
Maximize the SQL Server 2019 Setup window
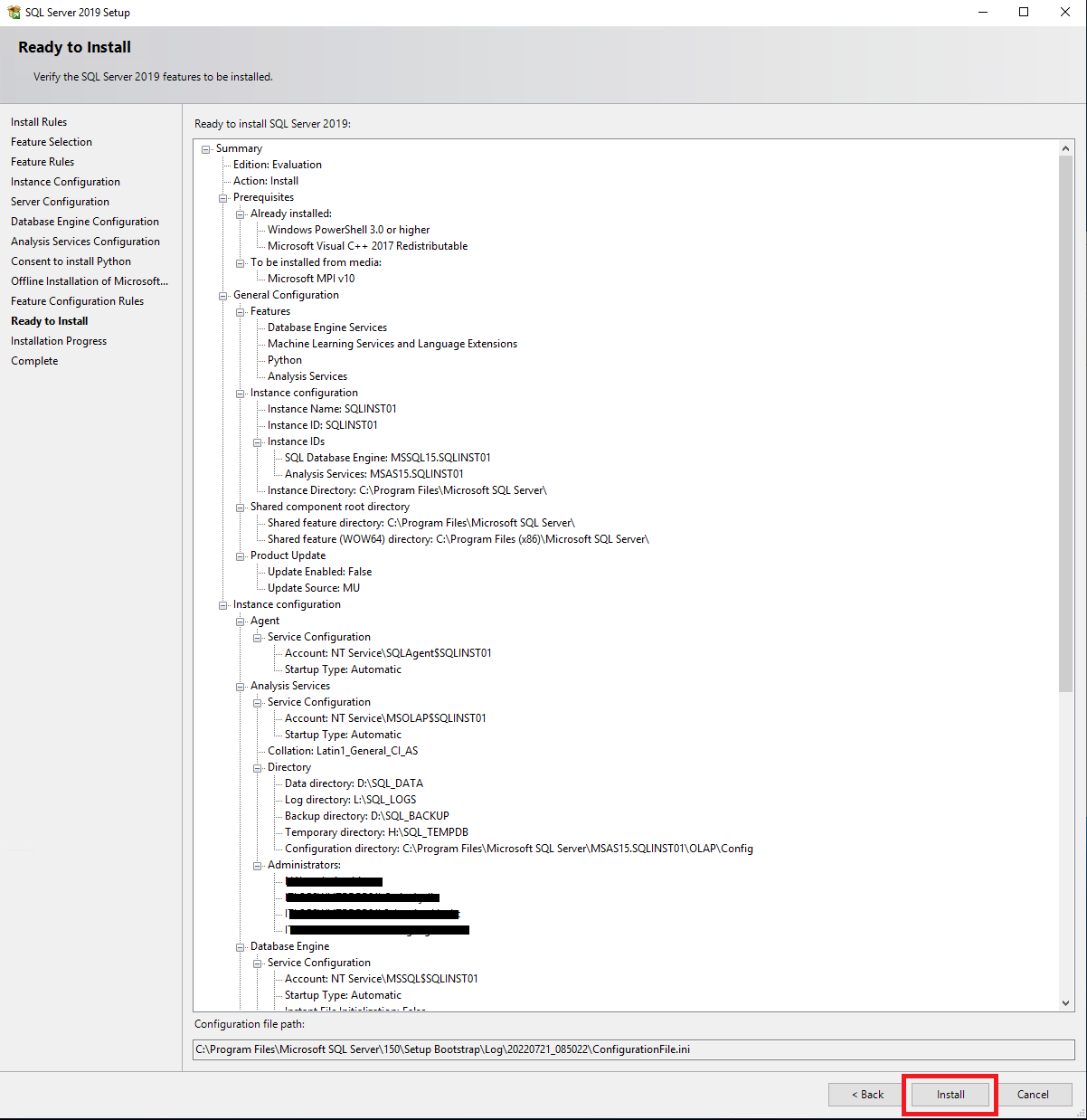pyautogui.click(x=1024, y=13)
